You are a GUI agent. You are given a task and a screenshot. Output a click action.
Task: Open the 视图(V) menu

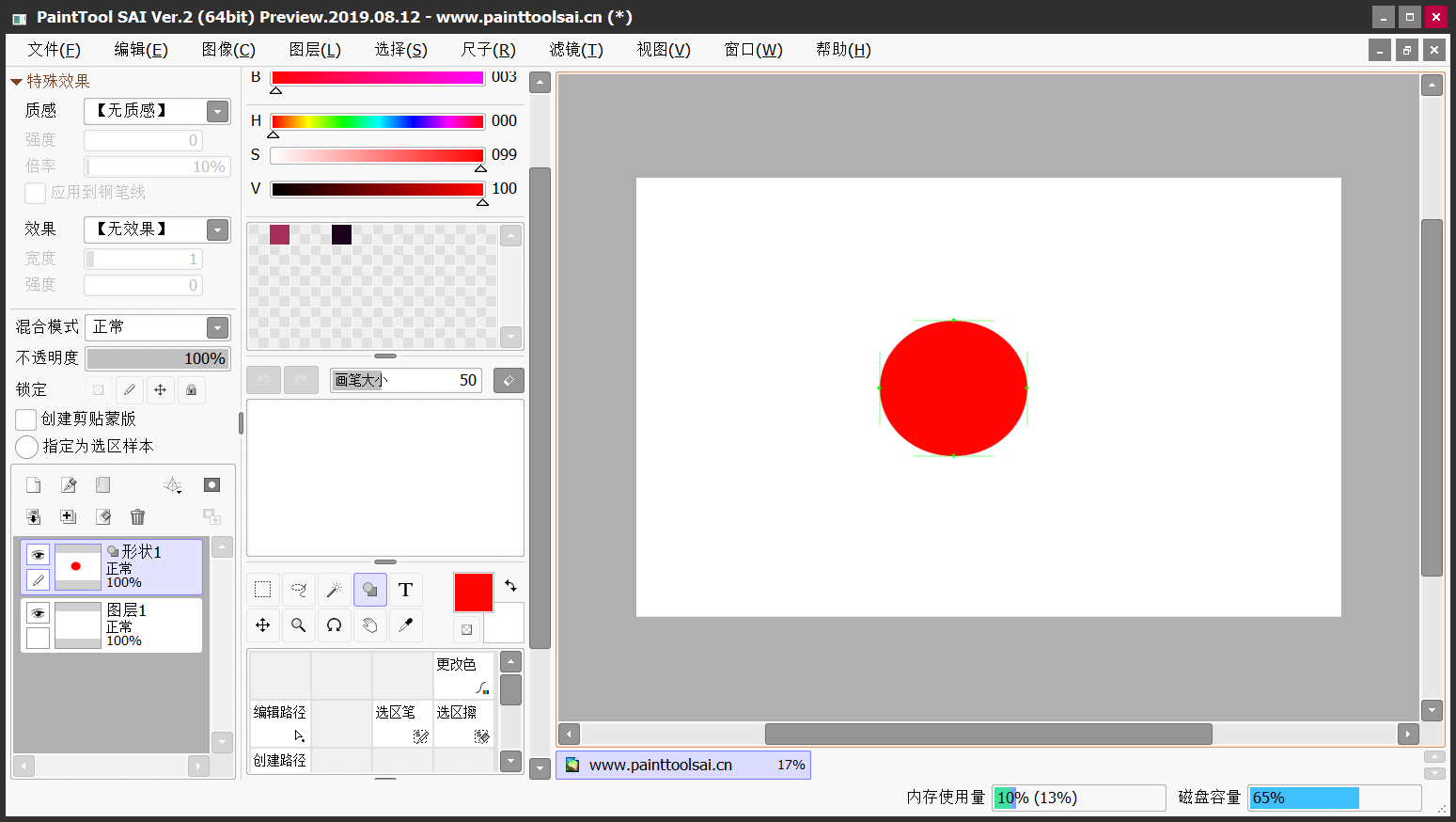click(664, 50)
